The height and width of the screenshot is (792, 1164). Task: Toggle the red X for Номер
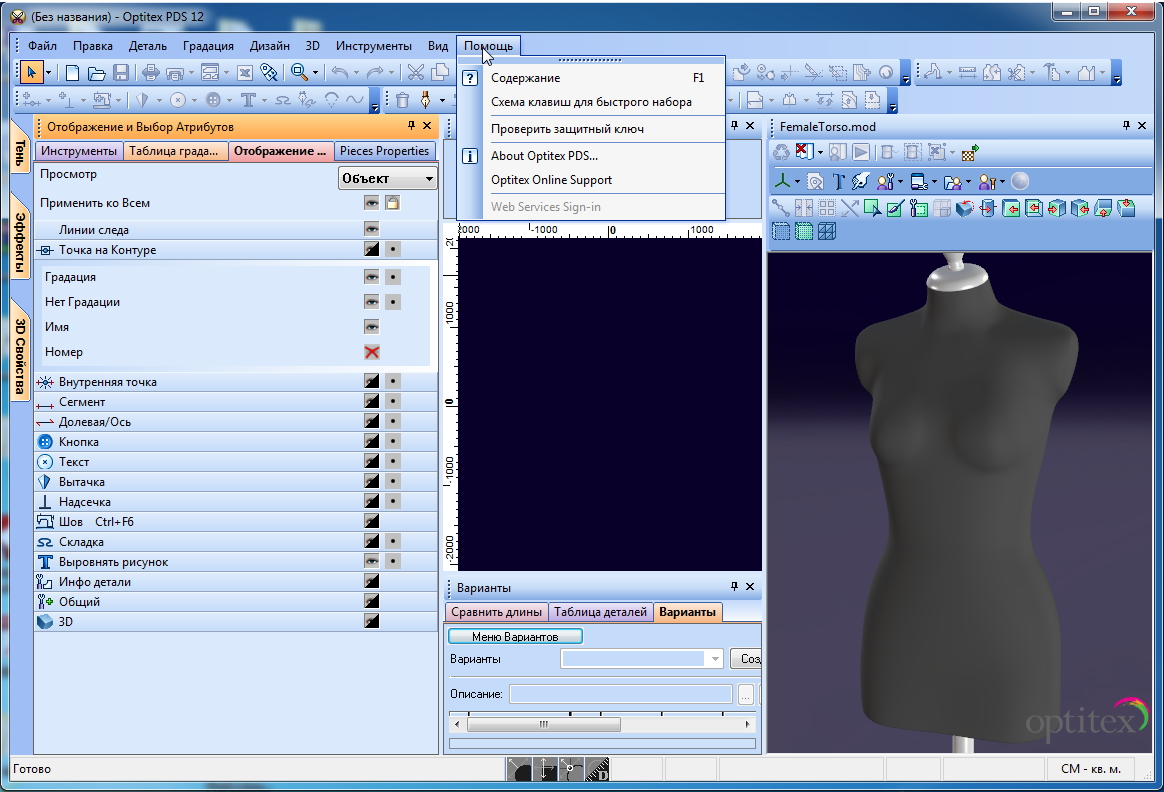[372, 352]
